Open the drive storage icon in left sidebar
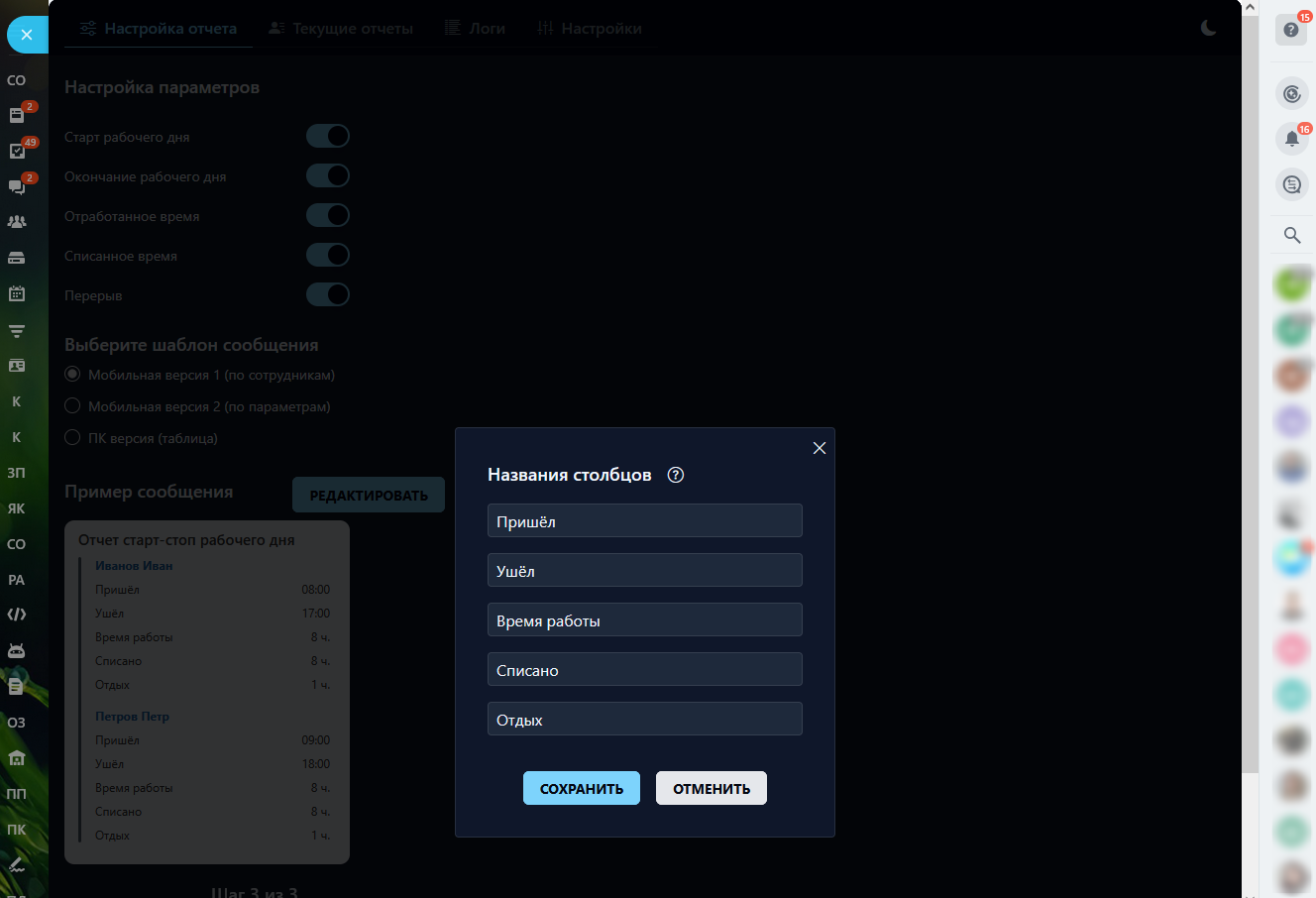 [17, 258]
